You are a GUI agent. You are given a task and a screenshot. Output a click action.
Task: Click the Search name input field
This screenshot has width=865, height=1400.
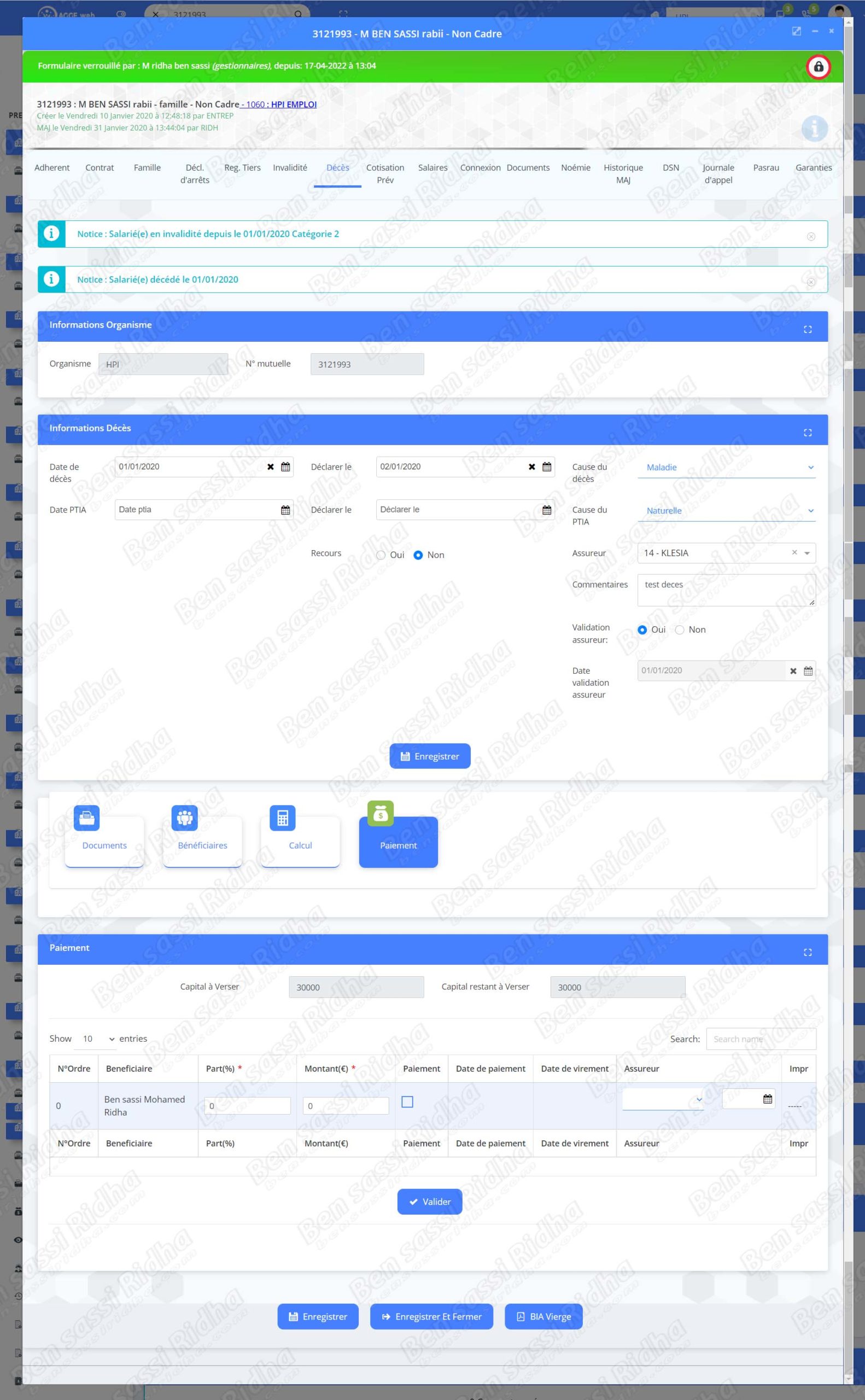click(x=761, y=1039)
